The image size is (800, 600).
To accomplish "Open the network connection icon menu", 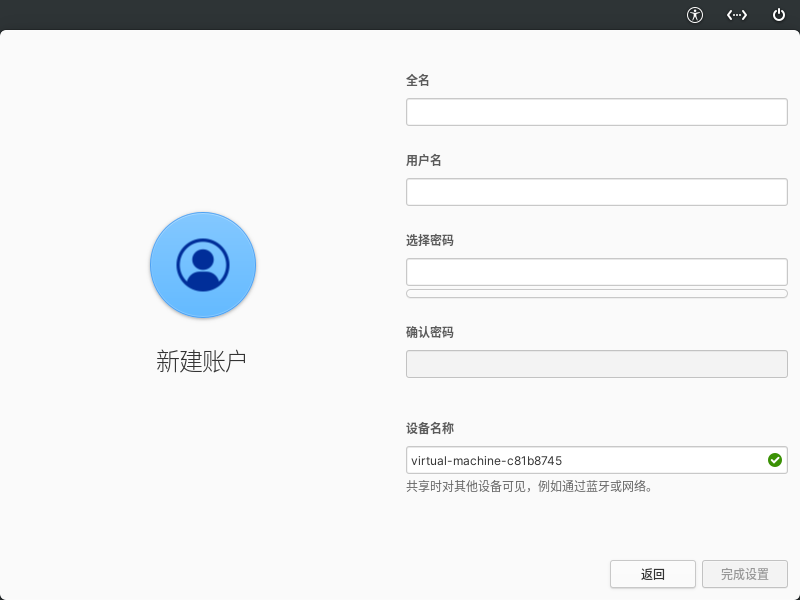I will tap(737, 15).
